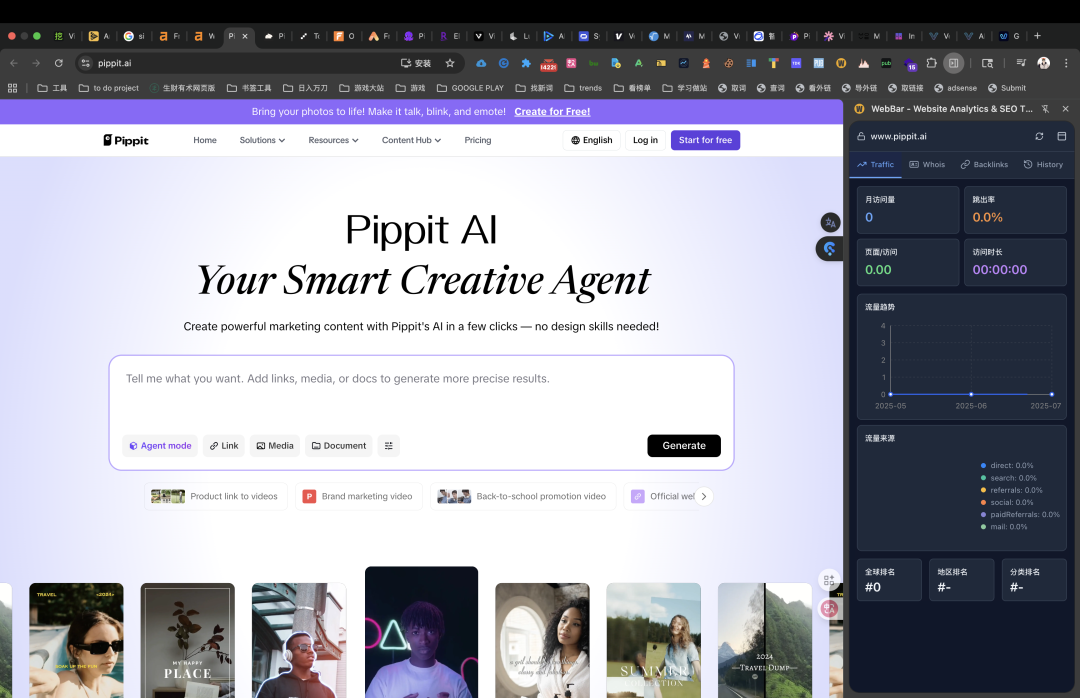Pin the WebBar side panel
Image resolution: width=1080 pixels, height=698 pixels.
pyautogui.click(x=1046, y=109)
